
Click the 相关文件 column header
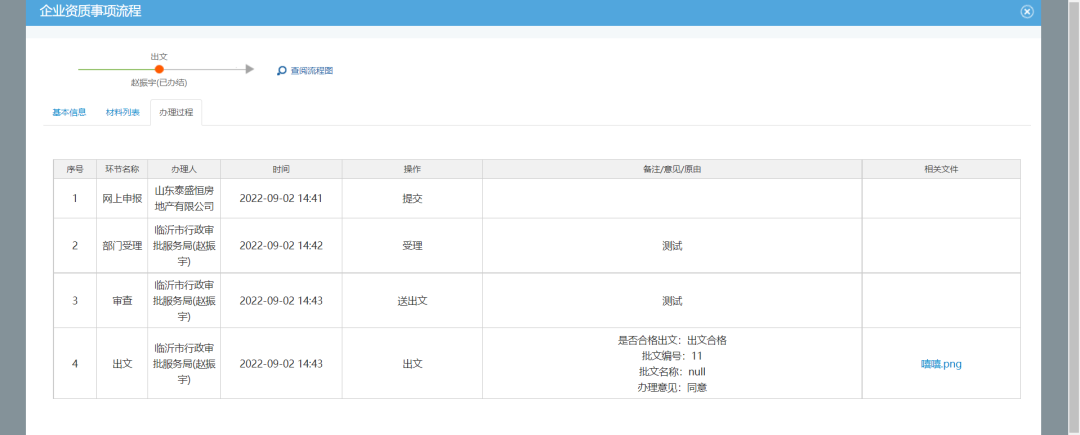click(941, 169)
